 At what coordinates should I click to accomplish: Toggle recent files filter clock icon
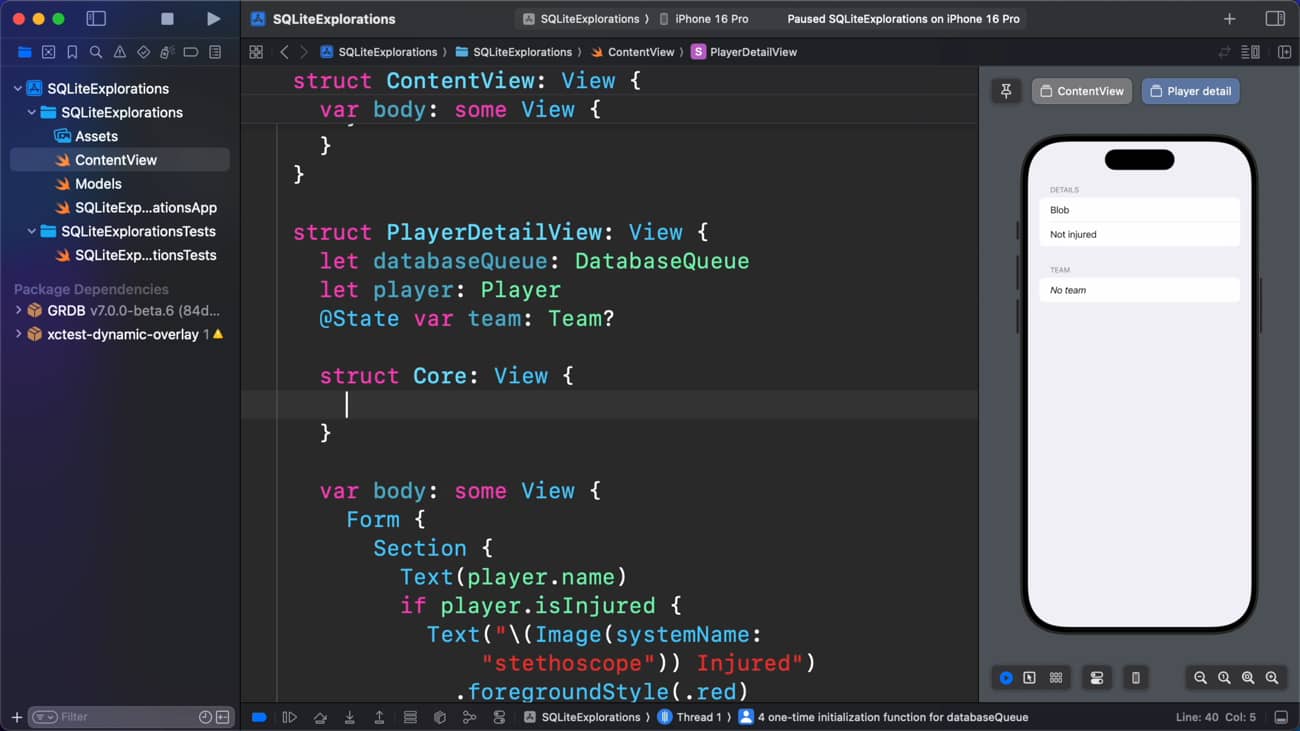[x=205, y=717]
